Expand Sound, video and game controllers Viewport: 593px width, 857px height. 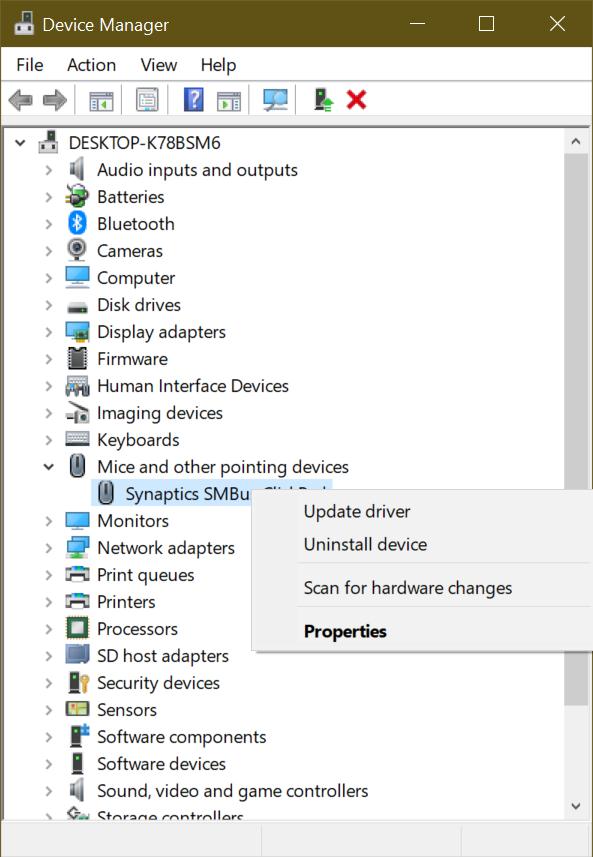[x=49, y=790]
